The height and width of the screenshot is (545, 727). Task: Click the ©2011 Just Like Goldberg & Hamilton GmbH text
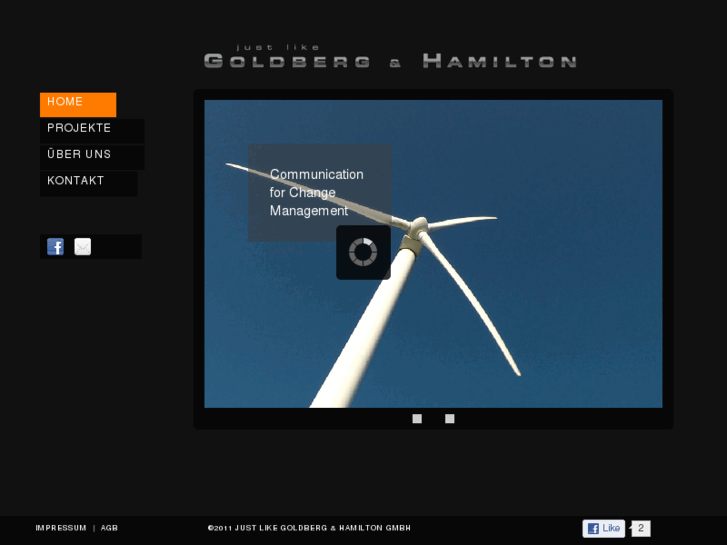point(309,528)
